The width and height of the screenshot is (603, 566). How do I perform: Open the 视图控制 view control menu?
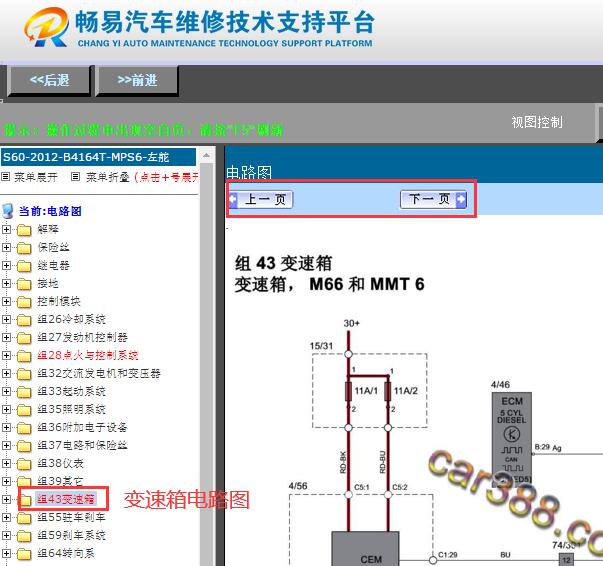coord(537,122)
